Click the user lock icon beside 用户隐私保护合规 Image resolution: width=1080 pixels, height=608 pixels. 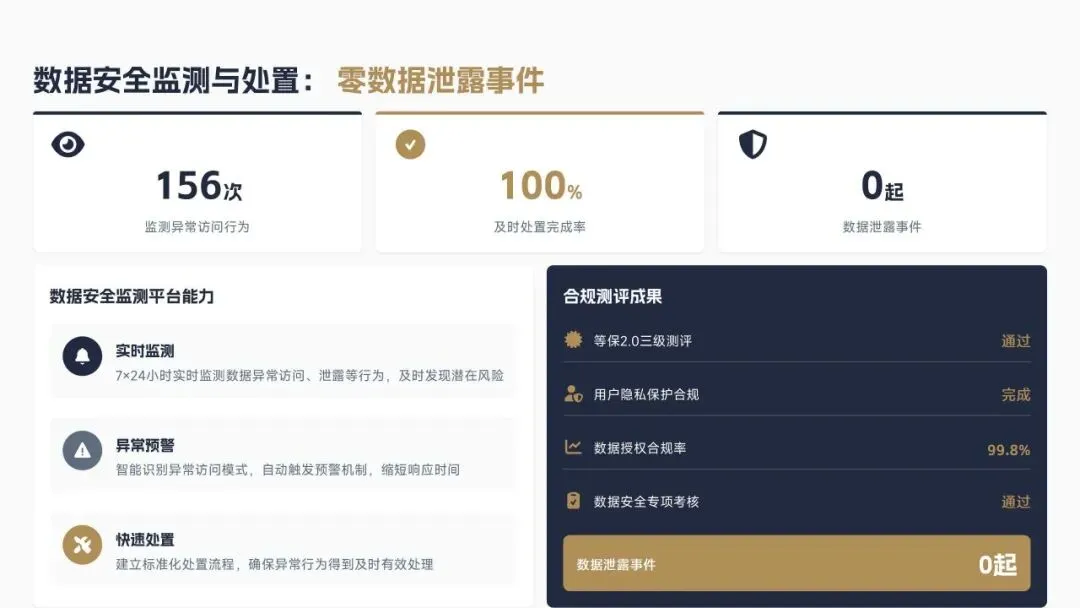(x=573, y=394)
